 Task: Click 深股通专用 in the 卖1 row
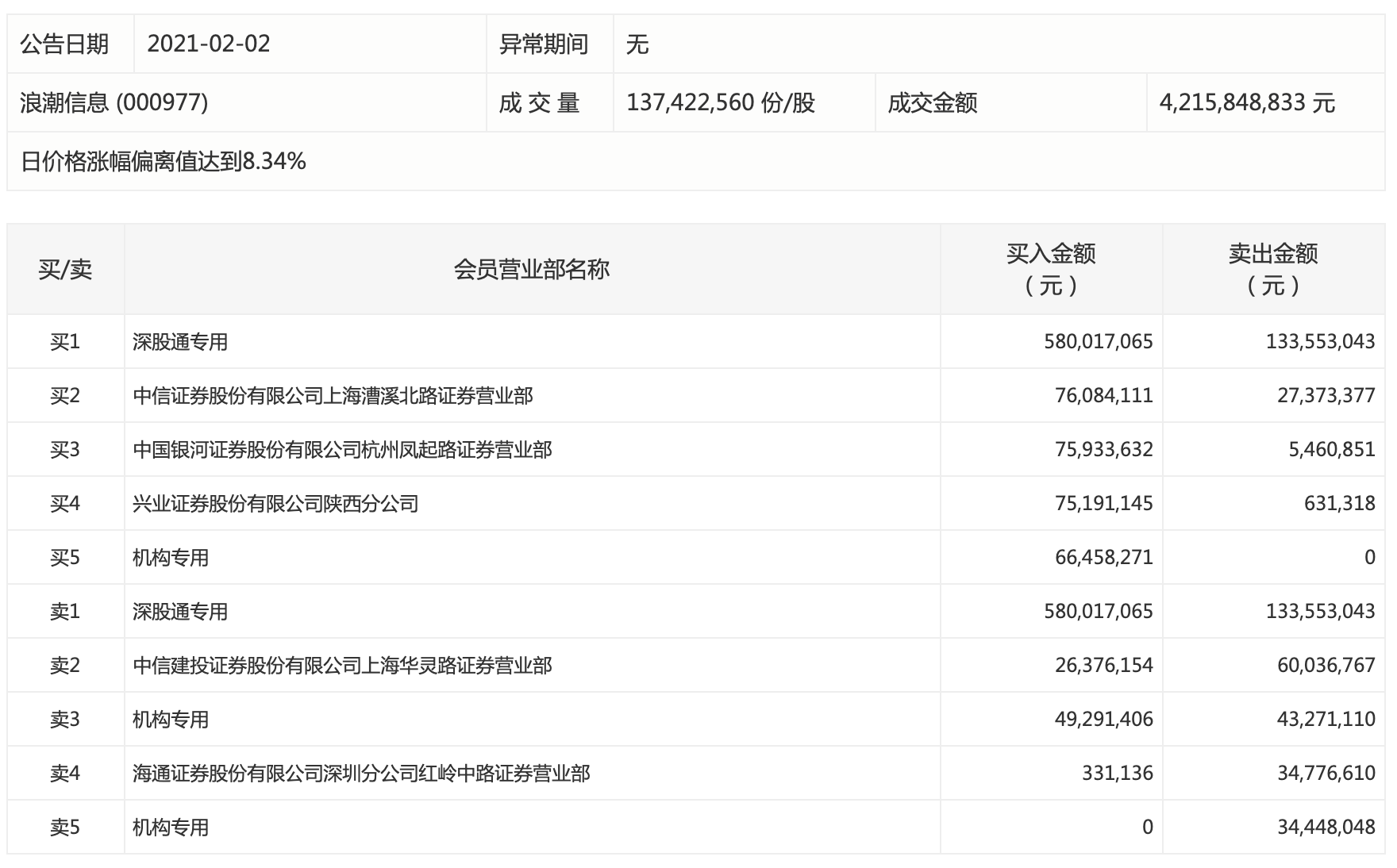[180, 611]
